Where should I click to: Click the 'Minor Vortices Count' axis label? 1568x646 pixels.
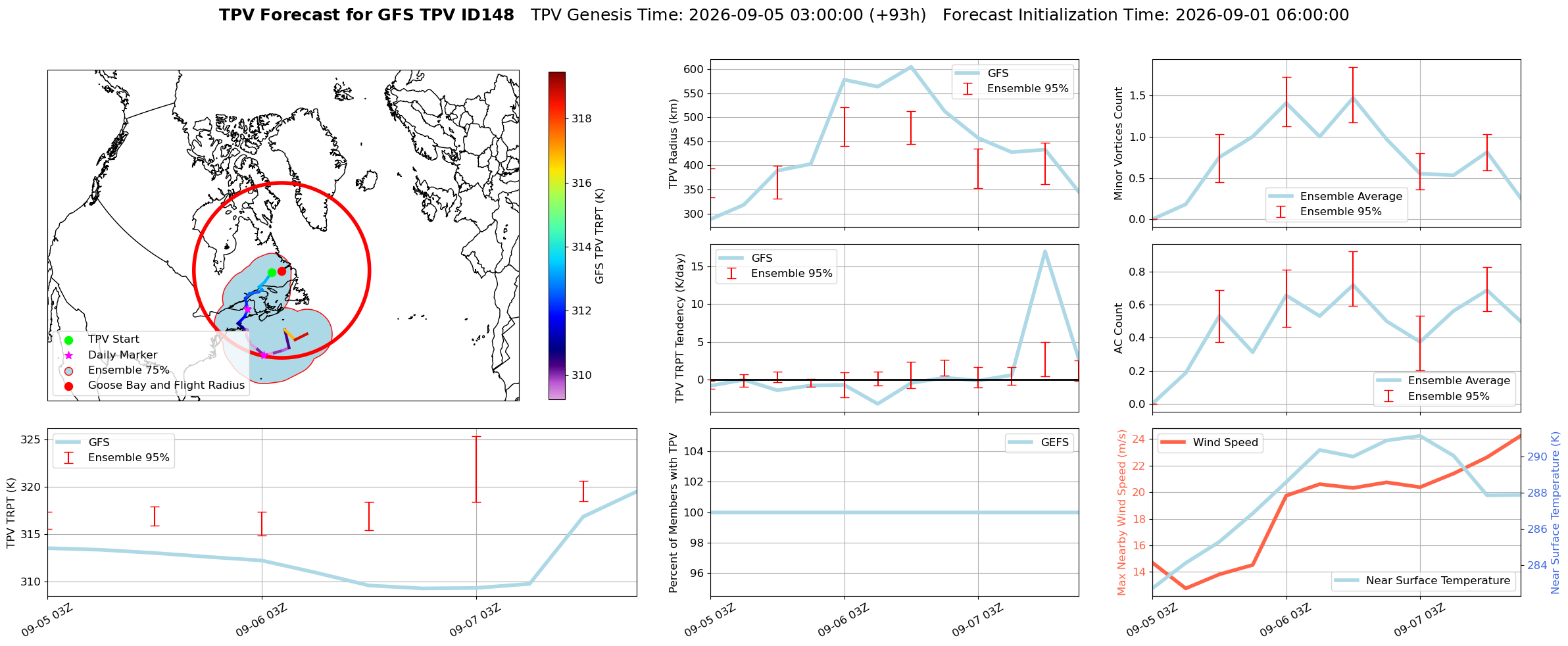(x=1118, y=143)
